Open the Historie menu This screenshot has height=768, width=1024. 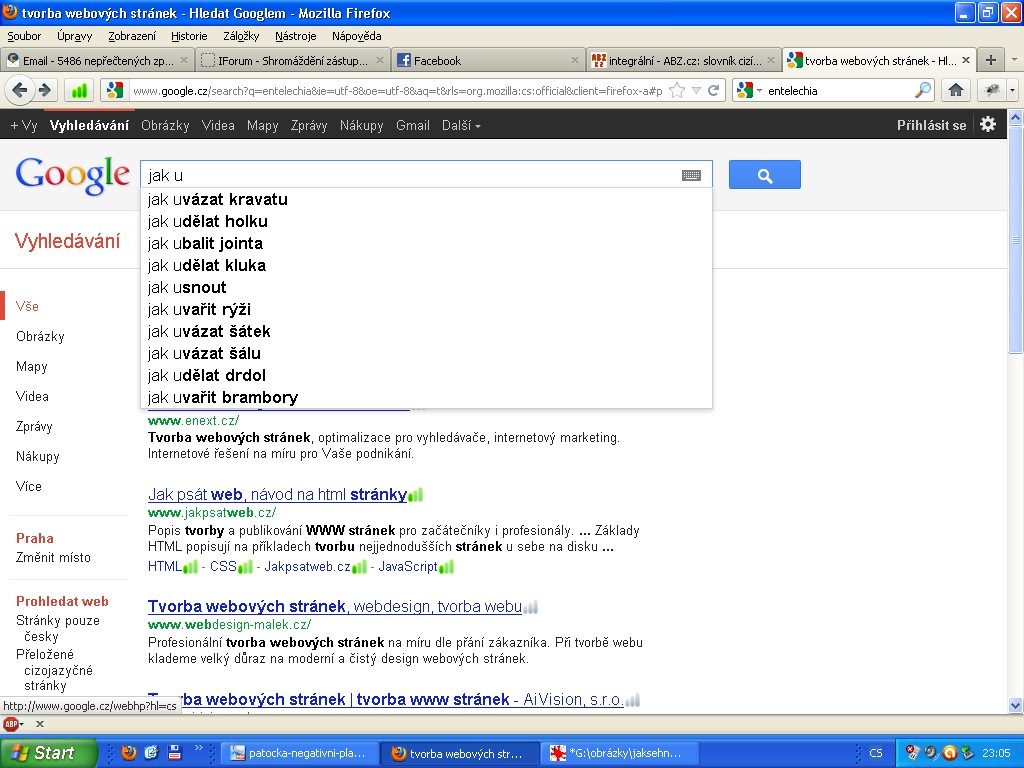coord(189,36)
